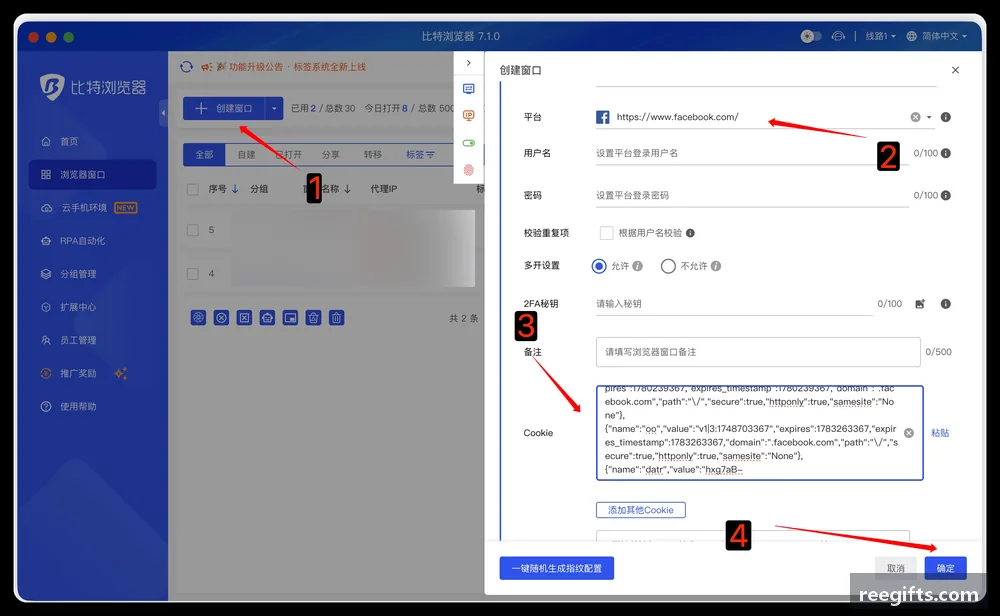
Task: Open the dropdown arrow beside 创建窗口
Action: click(x=274, y=108)
